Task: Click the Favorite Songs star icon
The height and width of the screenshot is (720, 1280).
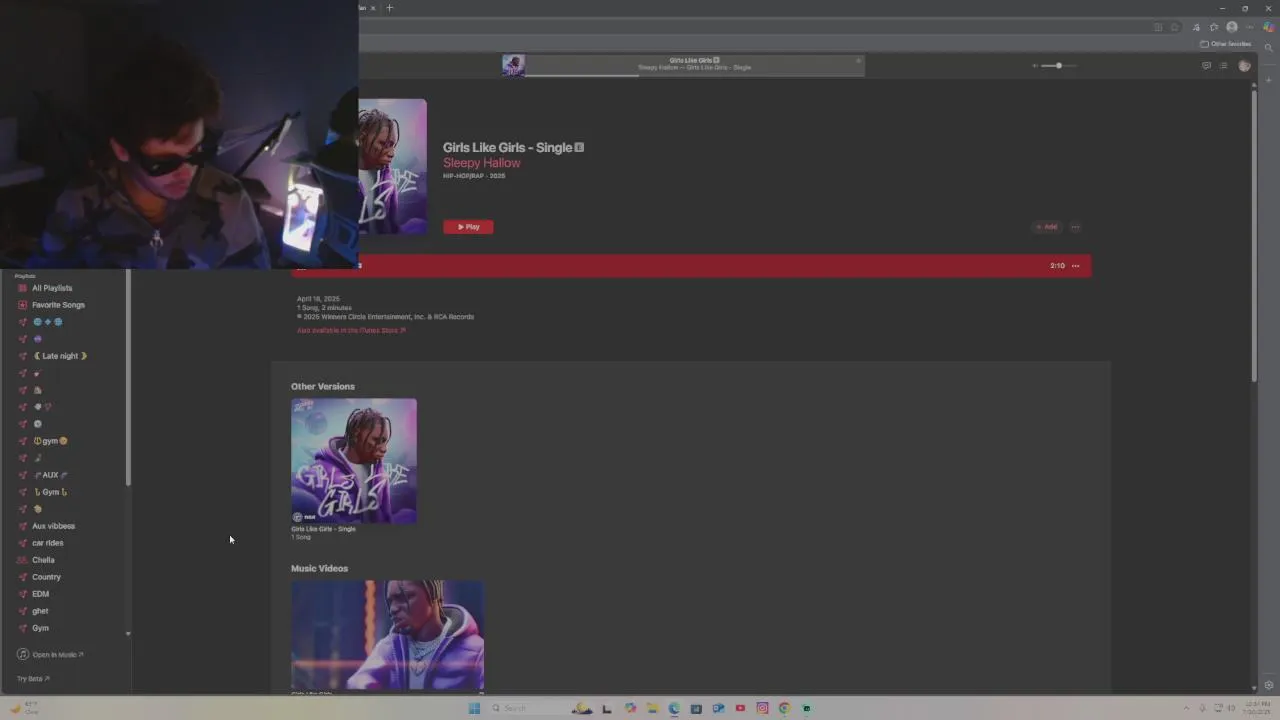Action: coord(23,305)
